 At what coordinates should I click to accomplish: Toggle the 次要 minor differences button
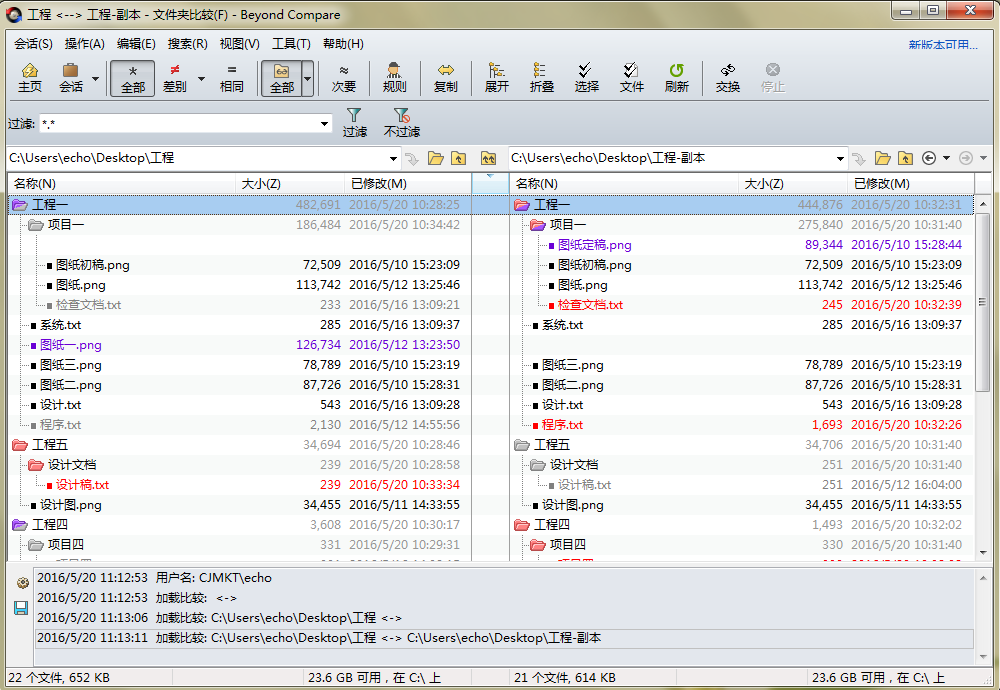coord(344,78)
